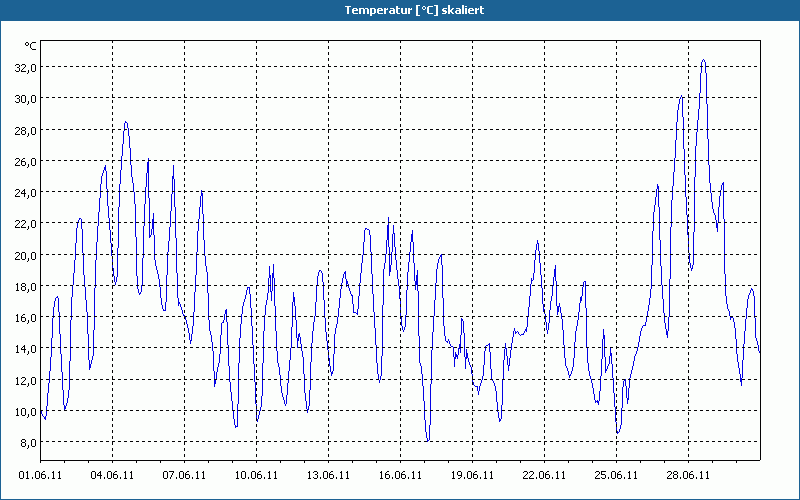800x500 pixels.
Task: Click the 8,0 y-axis label
Action: (28, 442)
